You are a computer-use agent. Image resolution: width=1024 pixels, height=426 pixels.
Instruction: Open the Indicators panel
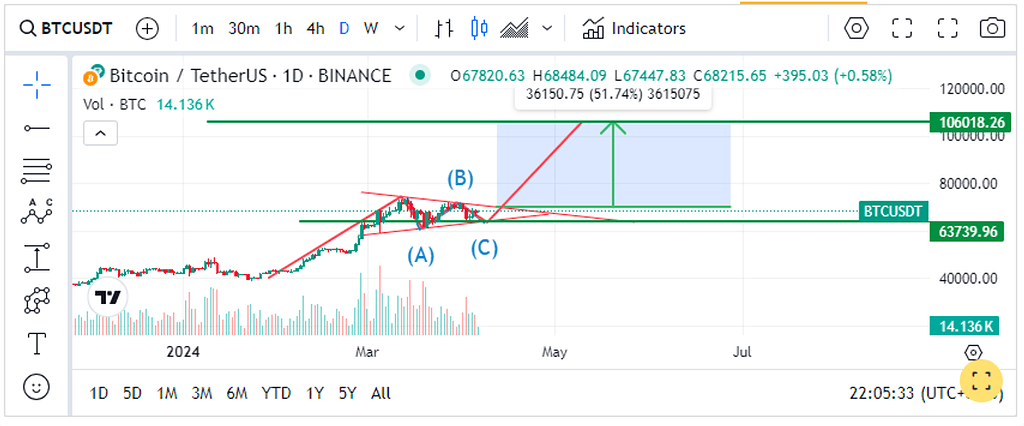point(634,28)
